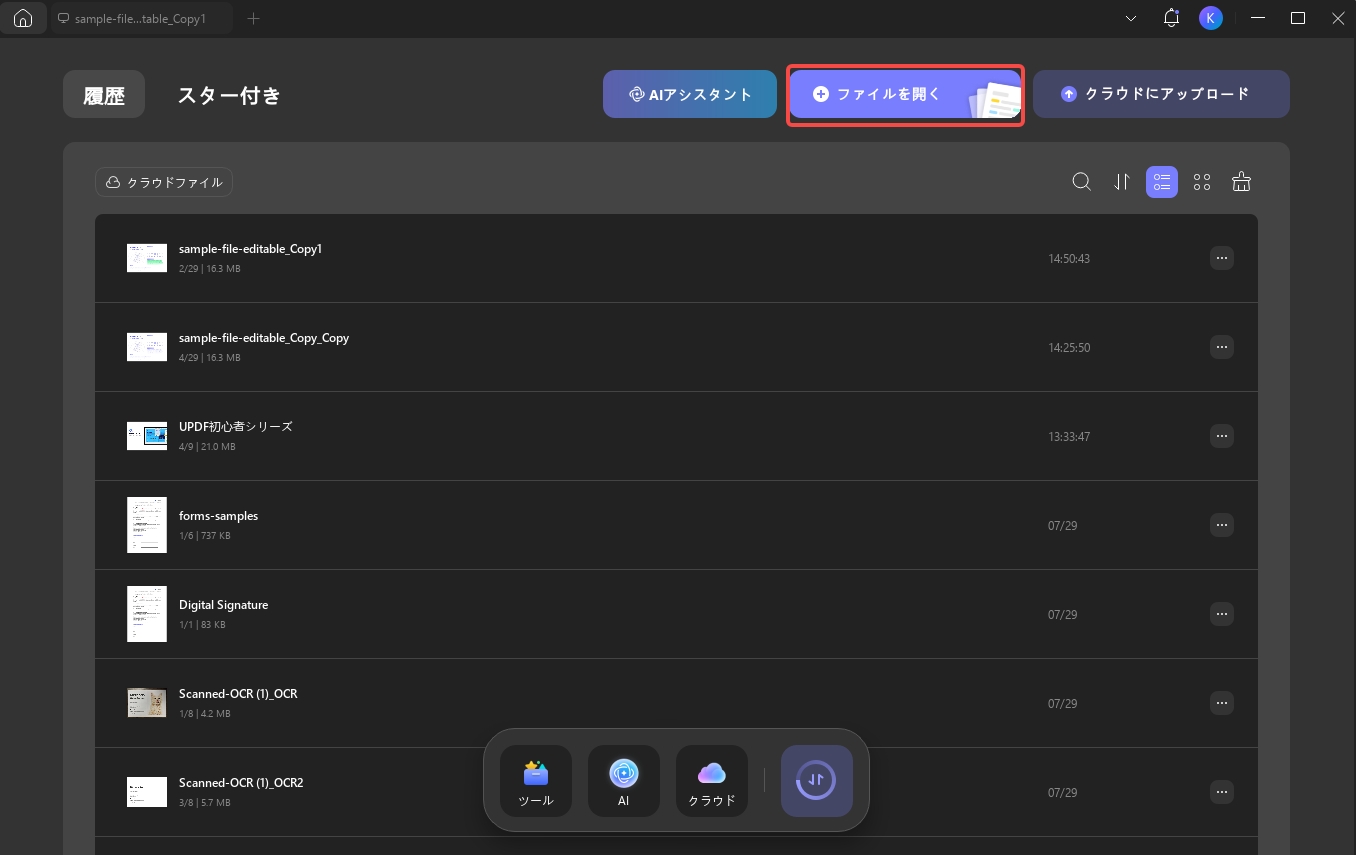1356x855 pixels.
Task: Open the sort order icon
Action: click(1122, 182)
